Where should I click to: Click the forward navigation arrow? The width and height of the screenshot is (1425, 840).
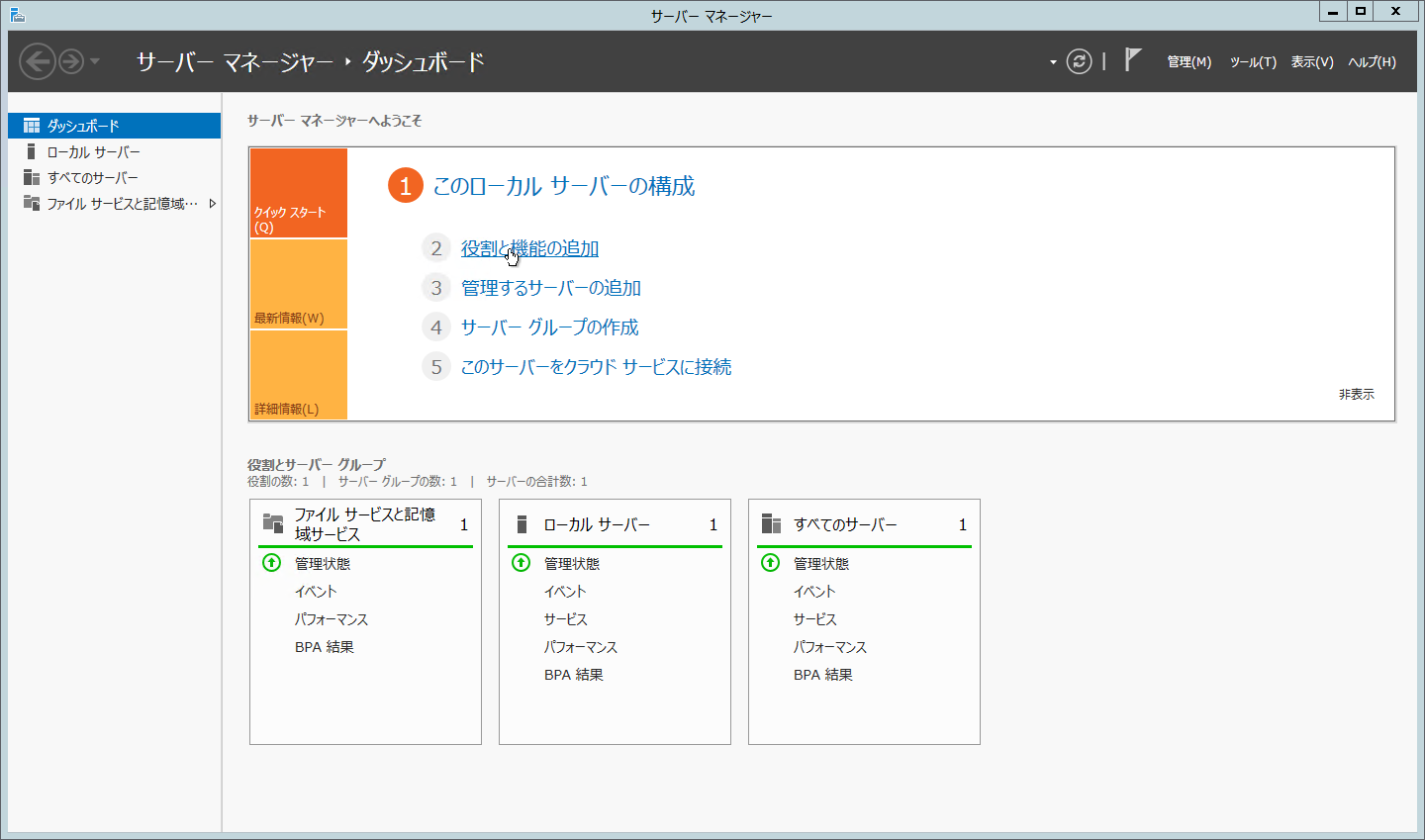click(x=71, y=61)
